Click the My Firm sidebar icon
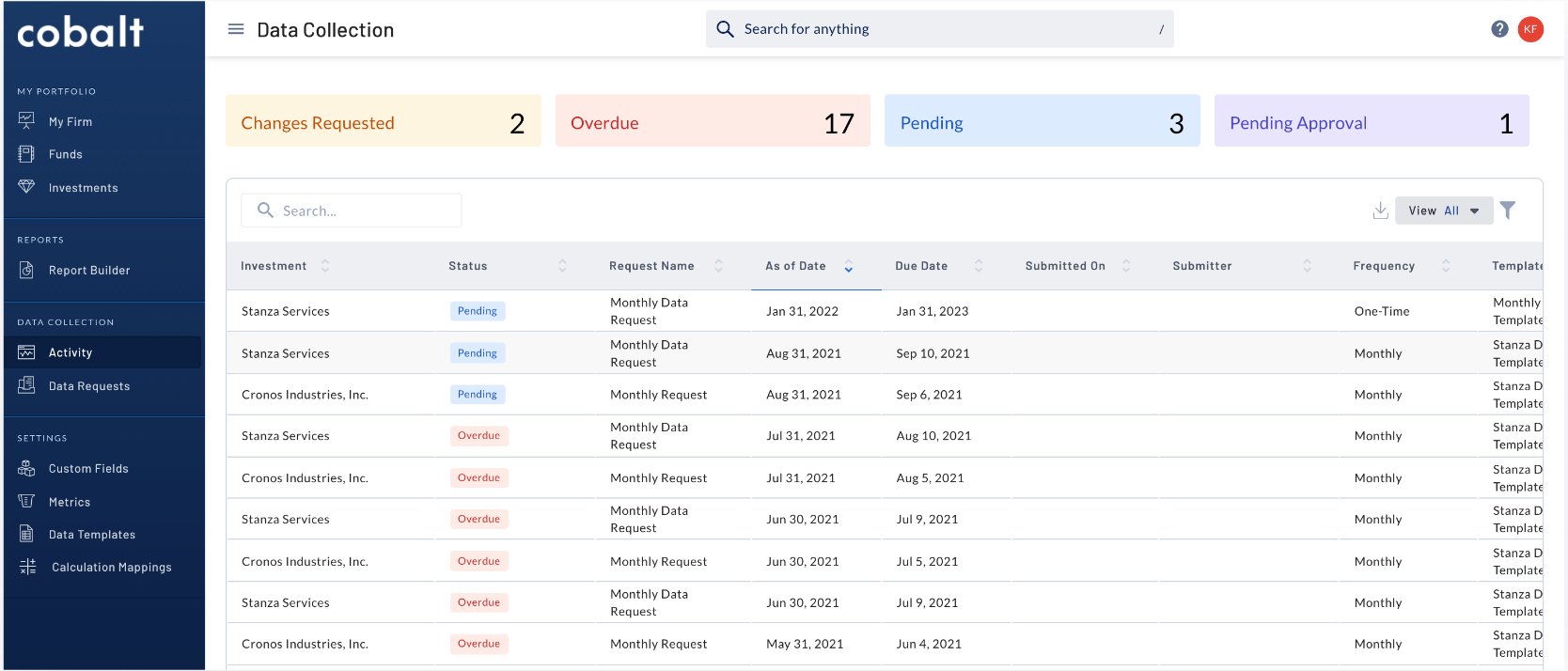The width and height of the screenshot is (1568, 671). pos(26,121)
